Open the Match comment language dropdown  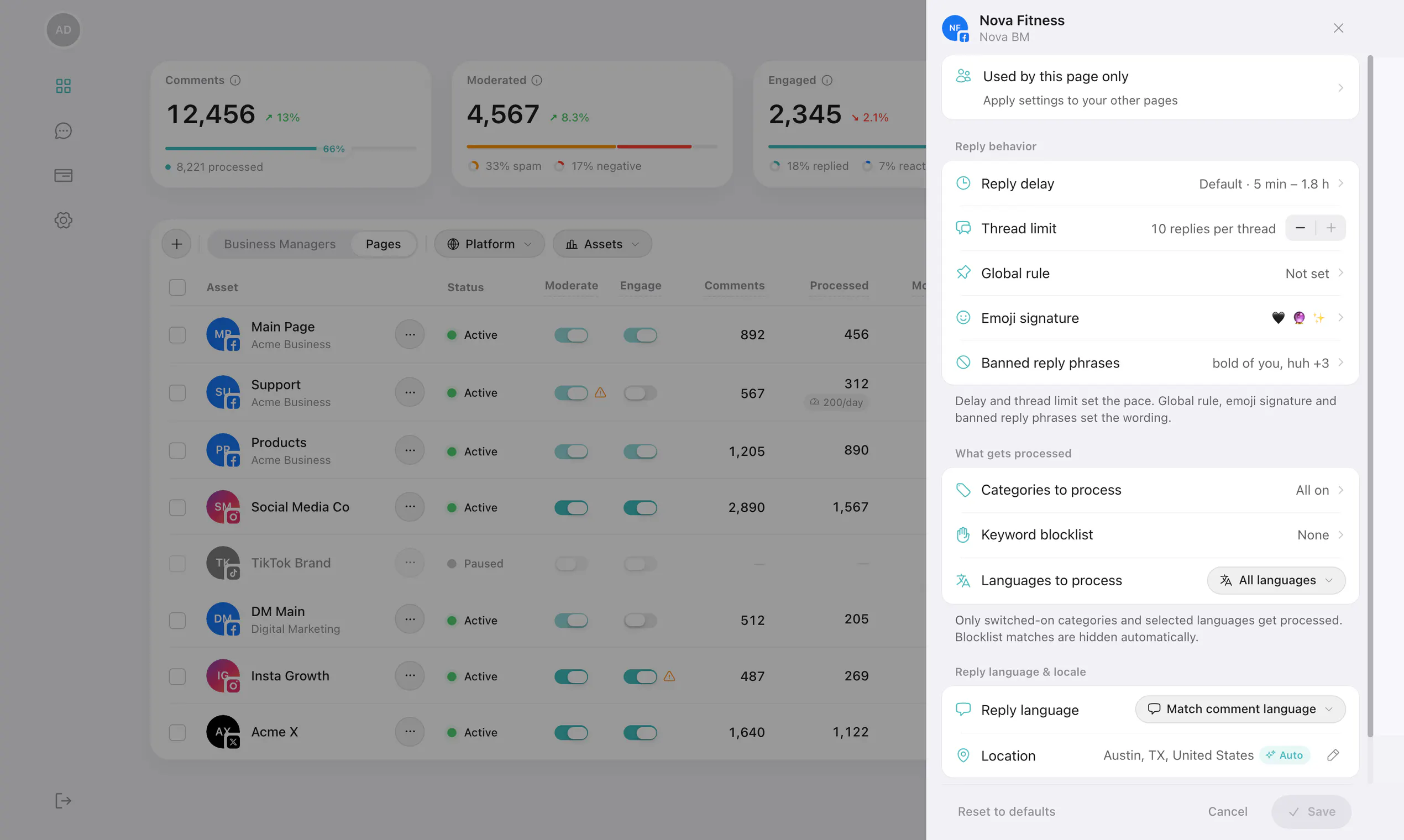click(1240, 709)
